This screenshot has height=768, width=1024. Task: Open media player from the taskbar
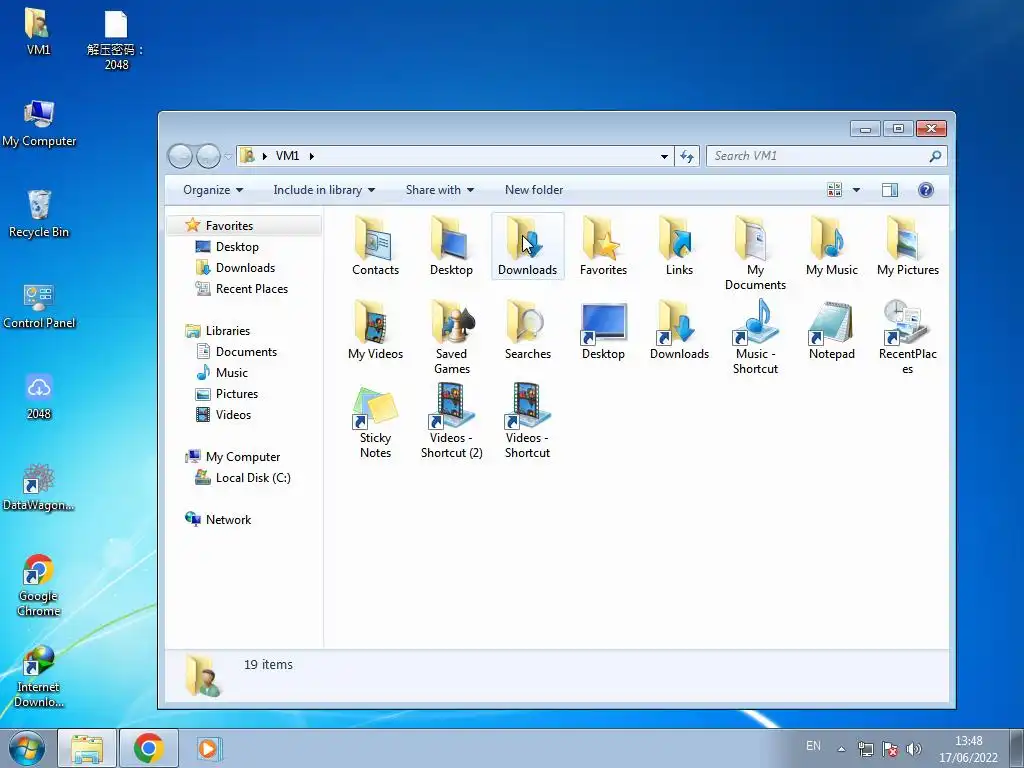(x=208, y=748)
